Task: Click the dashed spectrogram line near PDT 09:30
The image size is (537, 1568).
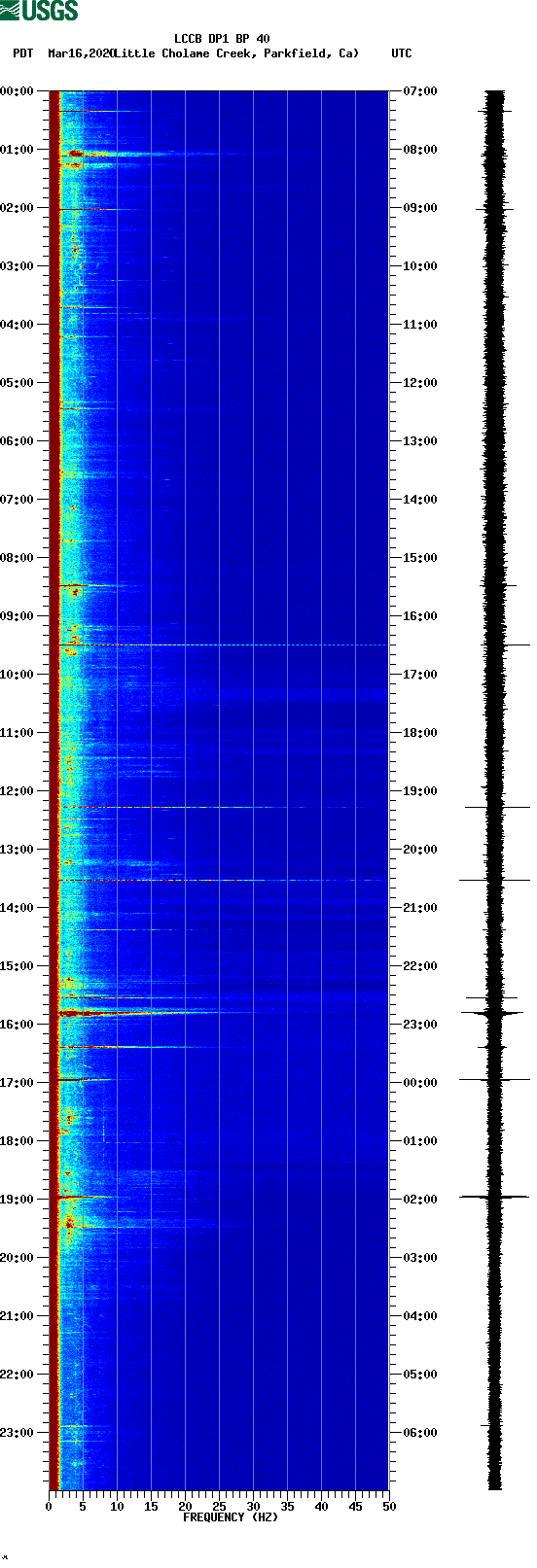Action: (x=224, y=645)
